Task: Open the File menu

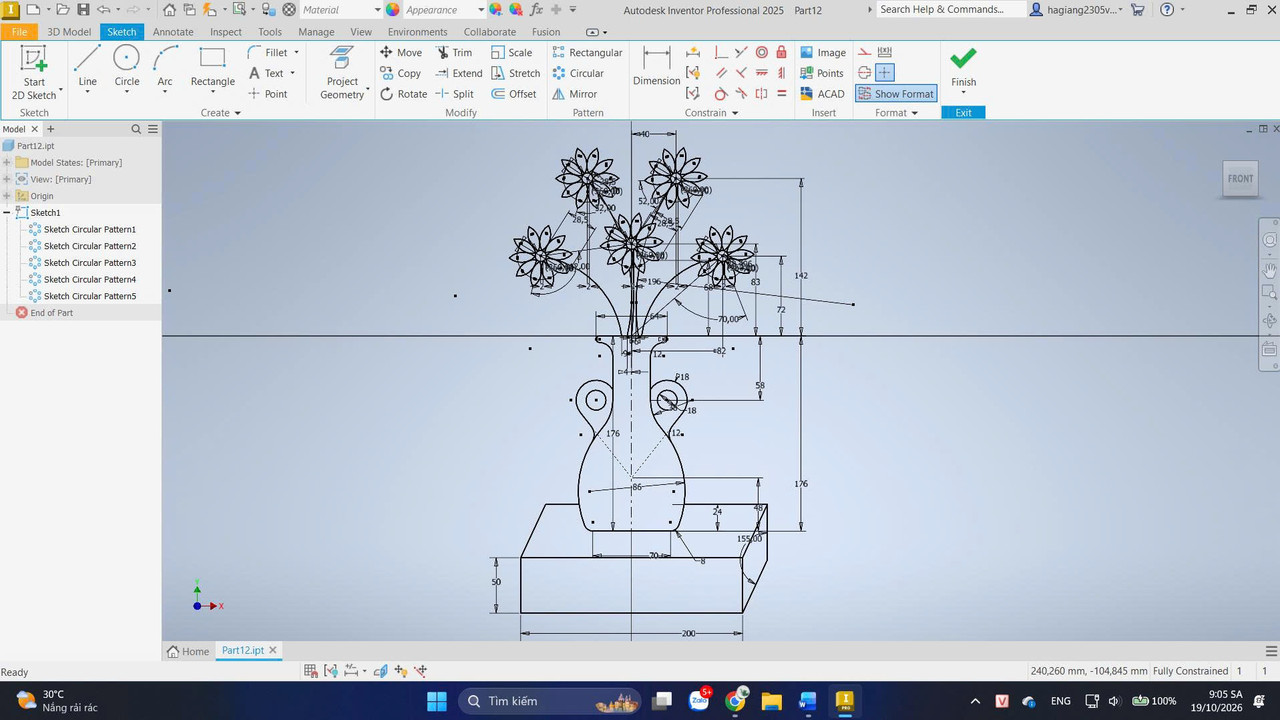Action: pyautogui.click(x=19, y=32)
